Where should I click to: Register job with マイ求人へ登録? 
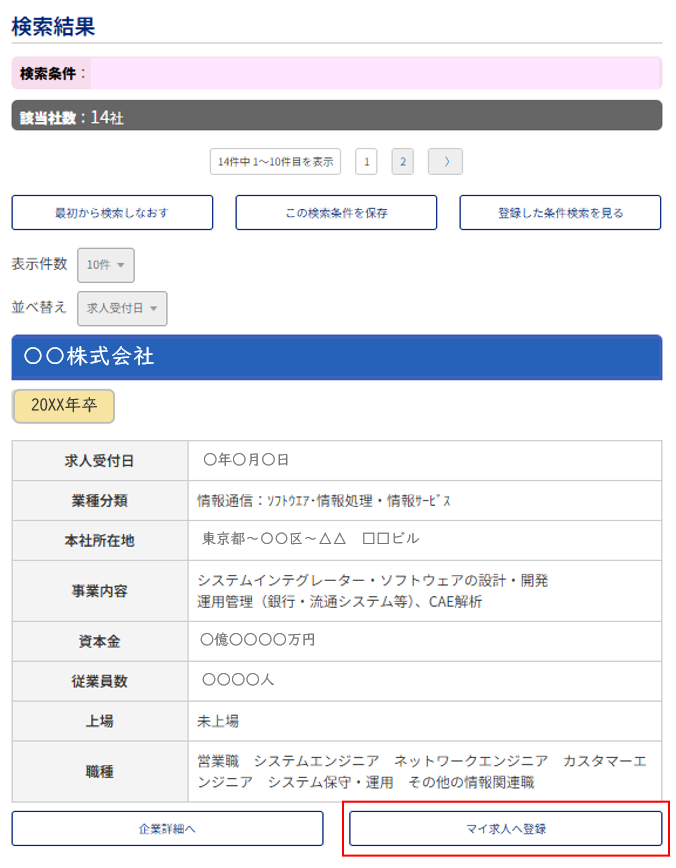coord(505,829)
